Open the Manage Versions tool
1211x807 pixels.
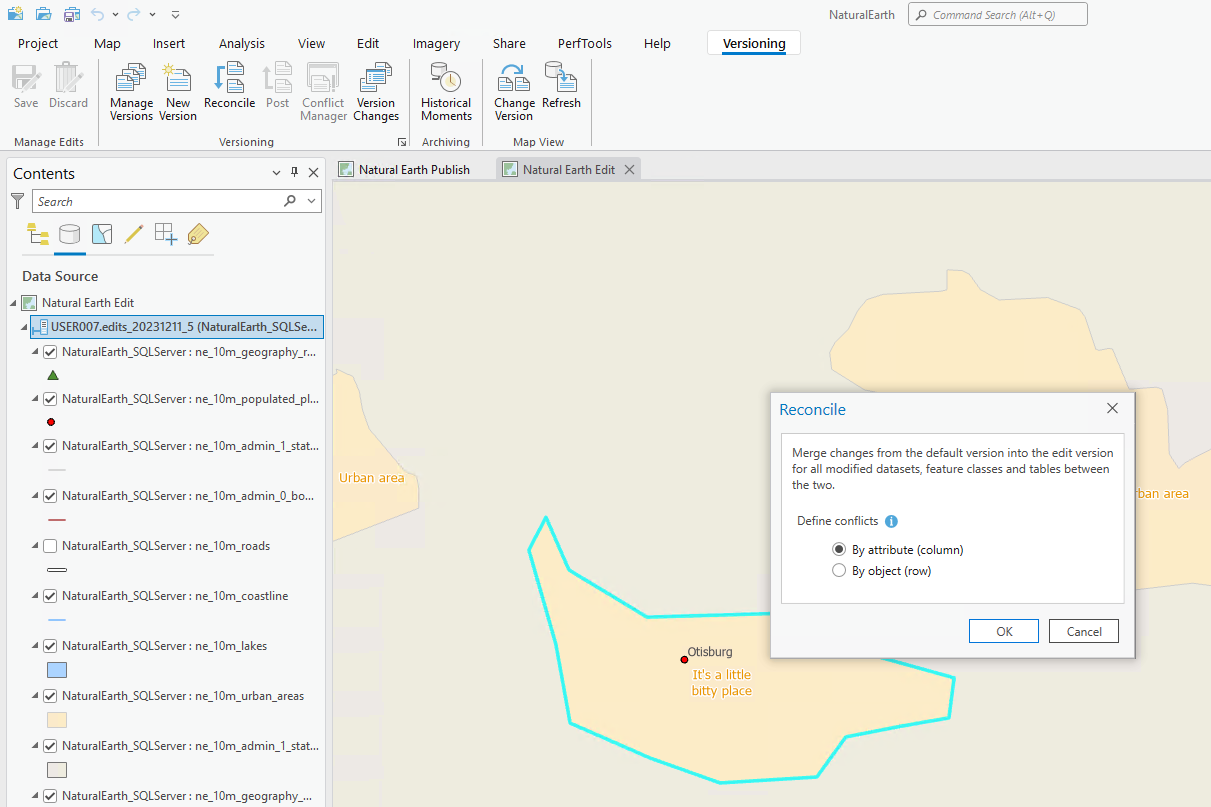[131, 91]
